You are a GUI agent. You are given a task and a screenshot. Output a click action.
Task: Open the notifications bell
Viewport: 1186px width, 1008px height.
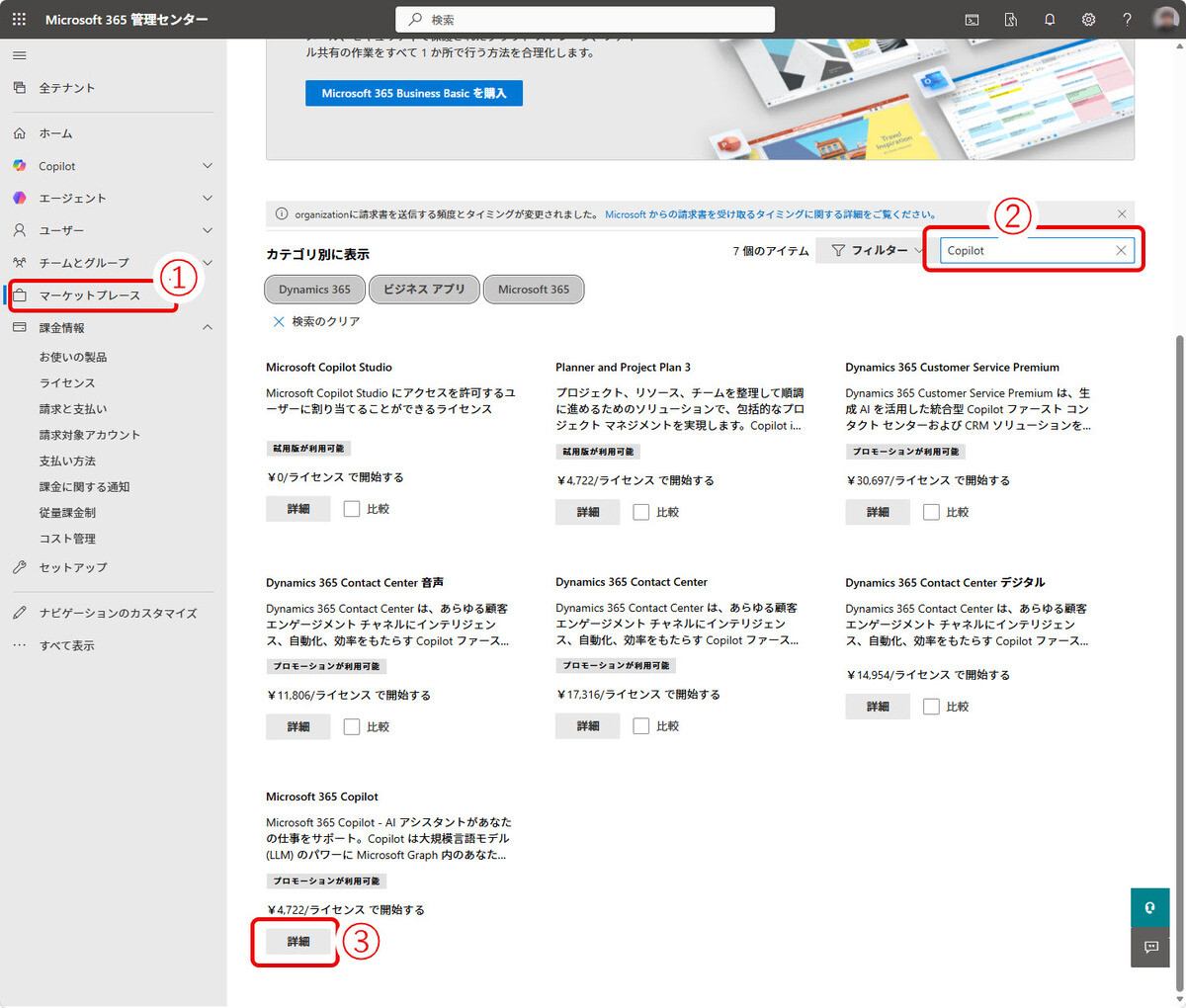pos(1050,19)
